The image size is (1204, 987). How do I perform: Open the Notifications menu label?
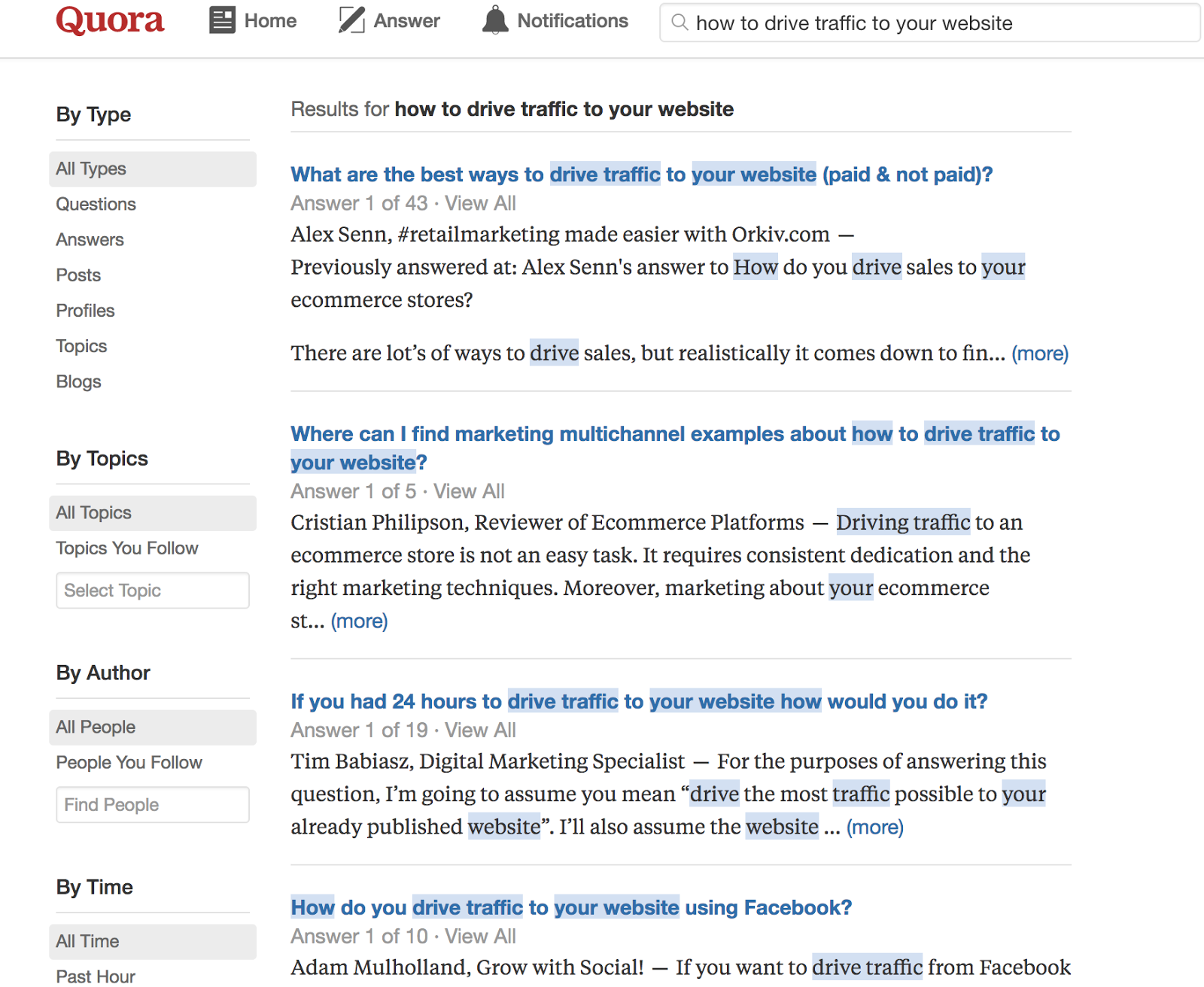pos(573,21)
